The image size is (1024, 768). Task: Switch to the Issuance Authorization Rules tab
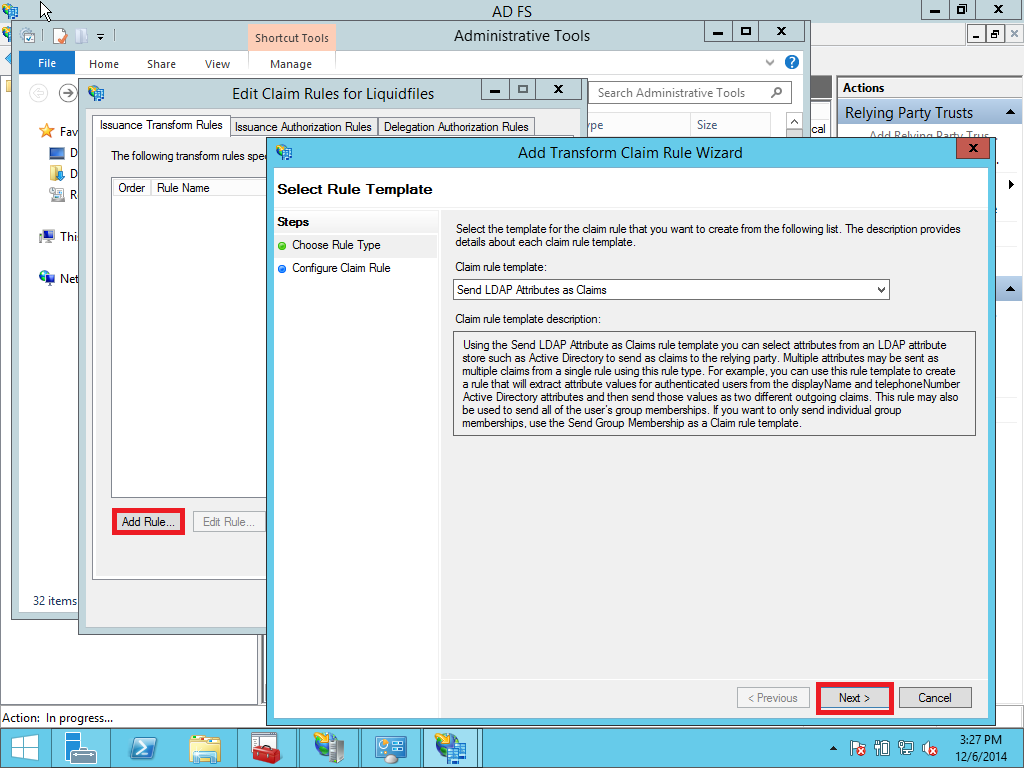tap(303, 127)
